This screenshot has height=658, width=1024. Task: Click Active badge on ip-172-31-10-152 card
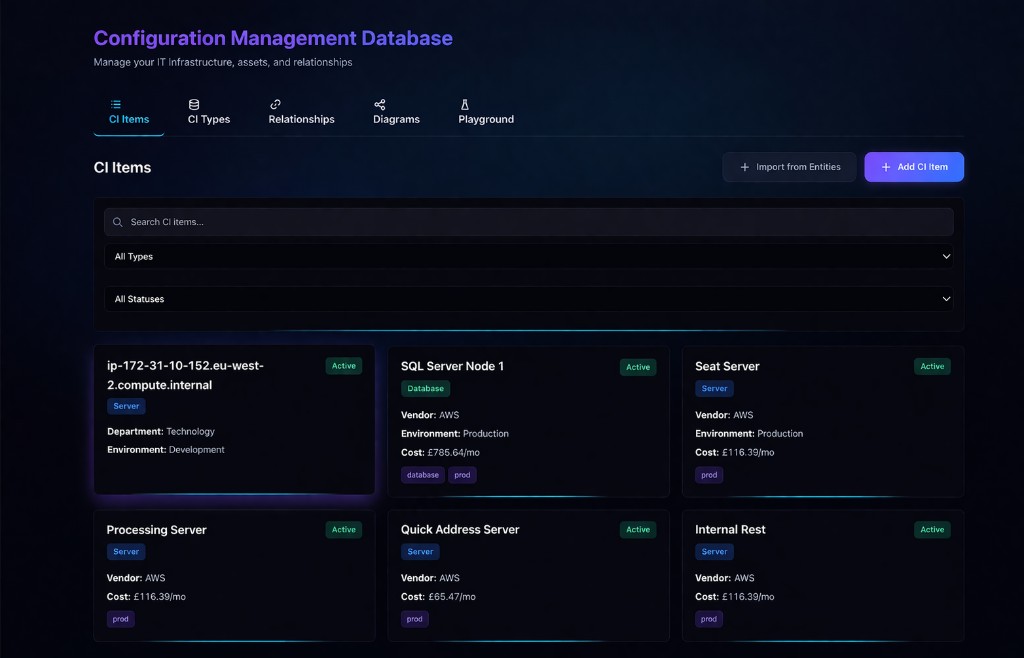coord(344,366)
